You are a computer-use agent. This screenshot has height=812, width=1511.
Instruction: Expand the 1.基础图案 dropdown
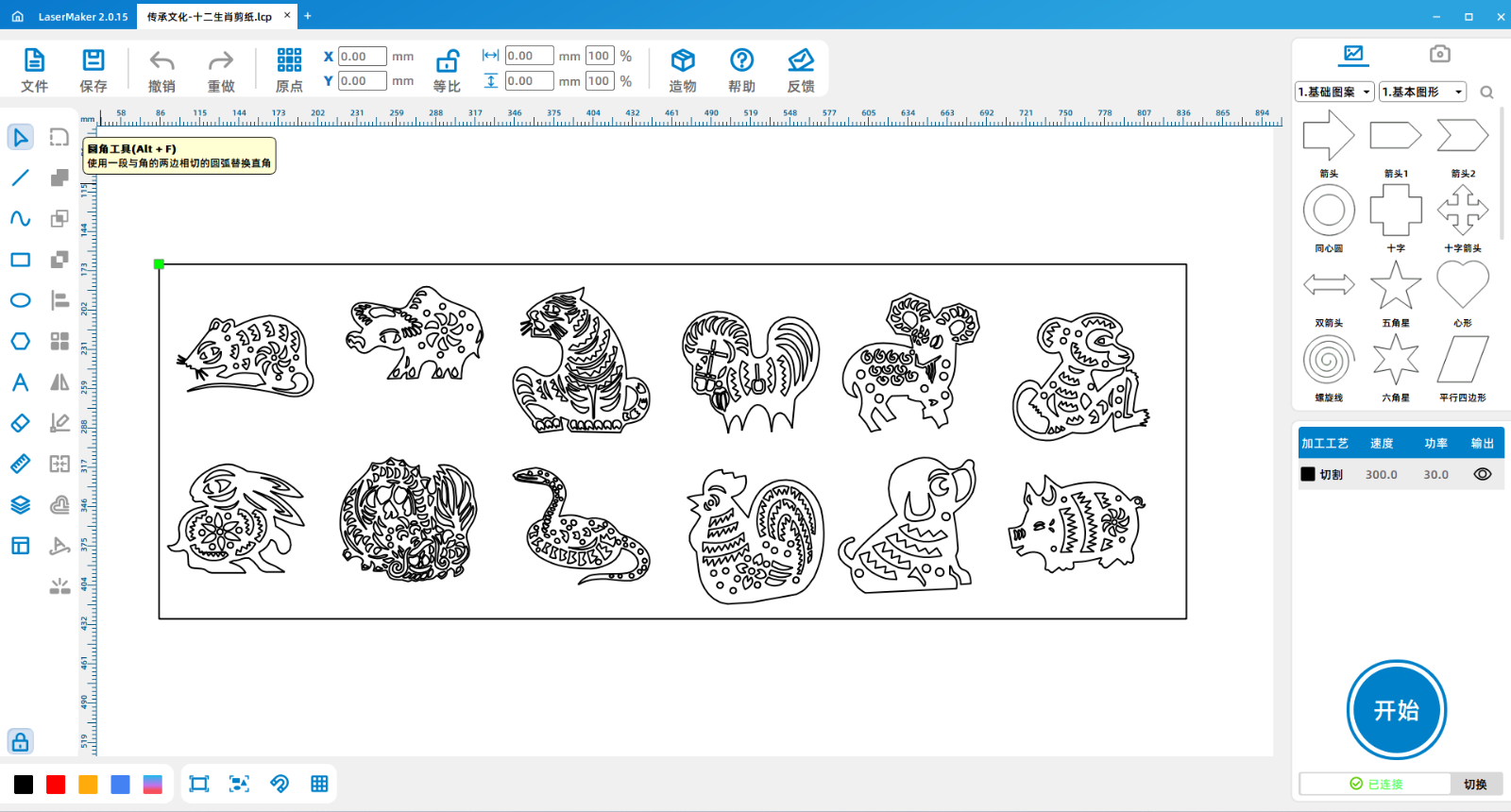tap(1334, 92)
